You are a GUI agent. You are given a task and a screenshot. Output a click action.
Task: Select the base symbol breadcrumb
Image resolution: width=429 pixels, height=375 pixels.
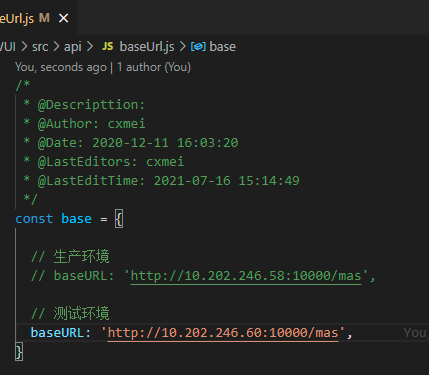click(x=222, y=47)
